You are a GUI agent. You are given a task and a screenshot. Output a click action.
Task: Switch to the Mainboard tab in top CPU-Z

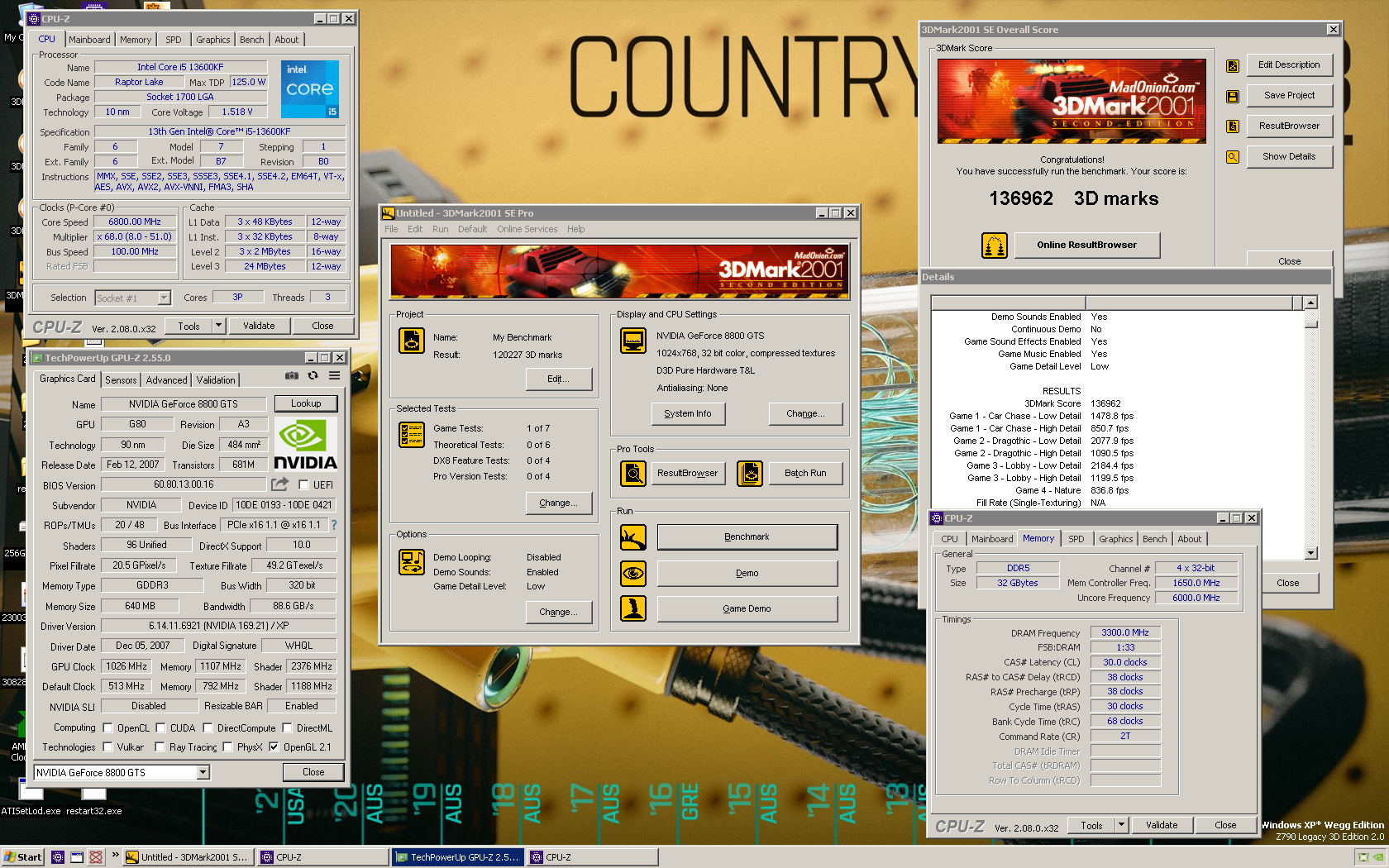89,40
